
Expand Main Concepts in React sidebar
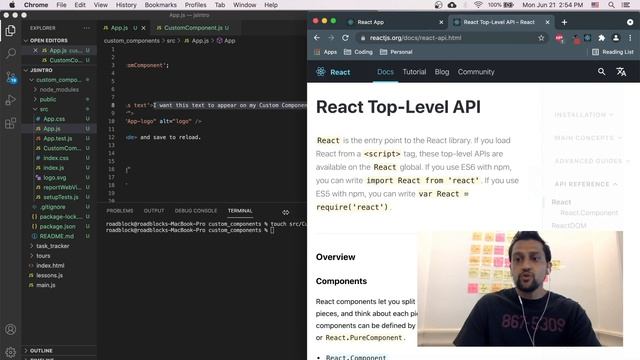pos(588,138)
